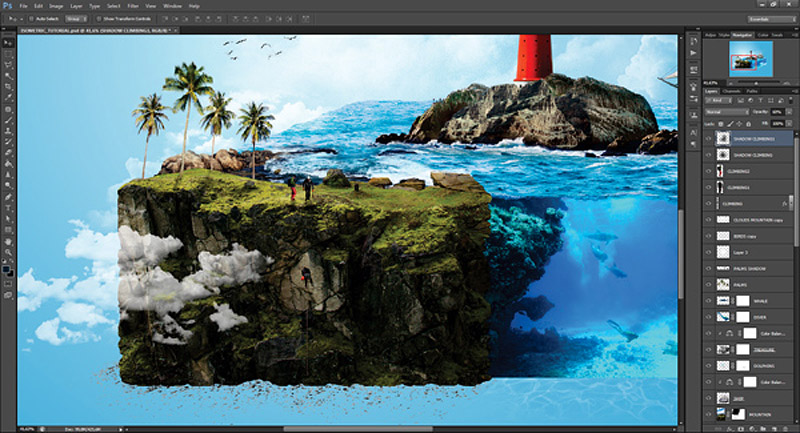Select the Clone Stamp tool
The height and width of the screenshot is (433, 800).
tap(8, 131)
